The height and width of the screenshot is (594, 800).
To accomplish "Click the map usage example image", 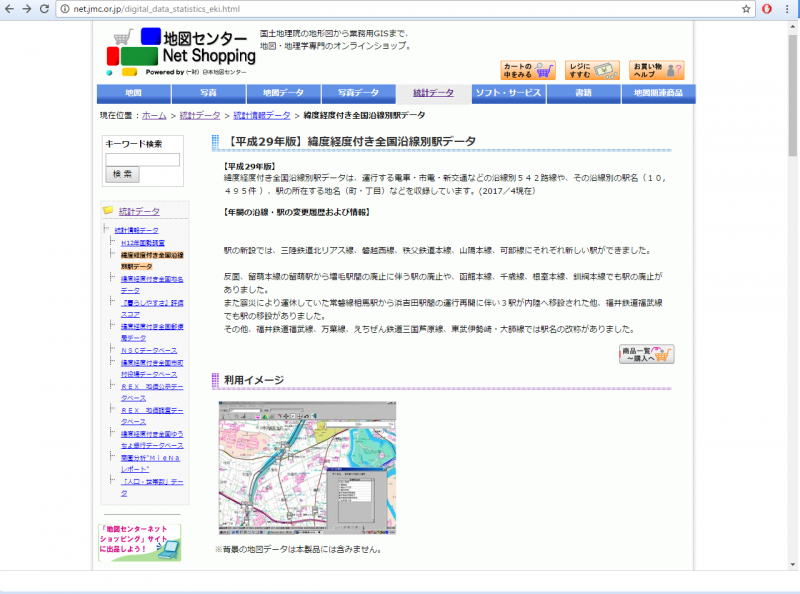I will (x=305, y=469).
